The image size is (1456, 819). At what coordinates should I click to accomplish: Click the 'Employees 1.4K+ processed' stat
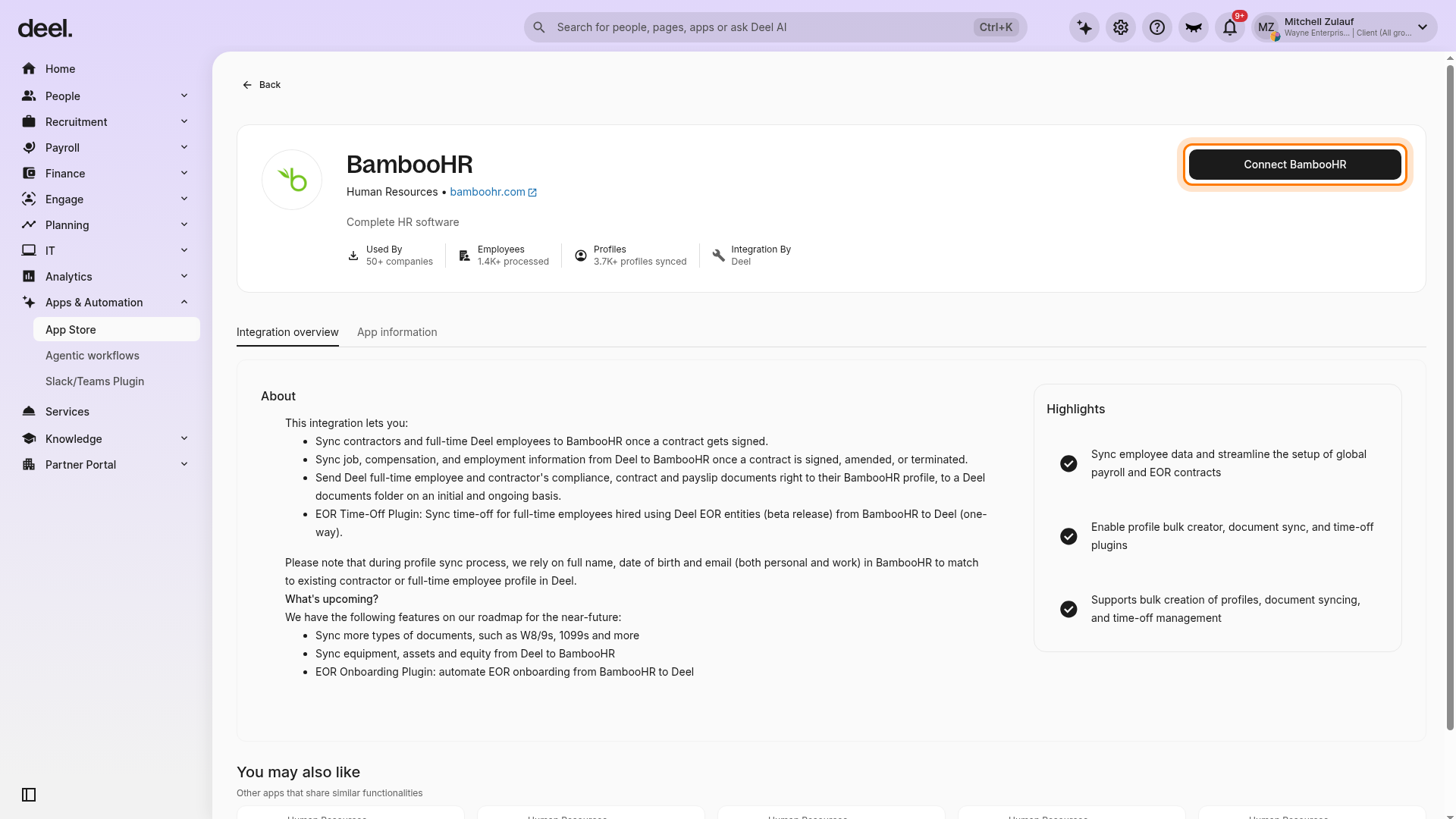tap(504, 256)
